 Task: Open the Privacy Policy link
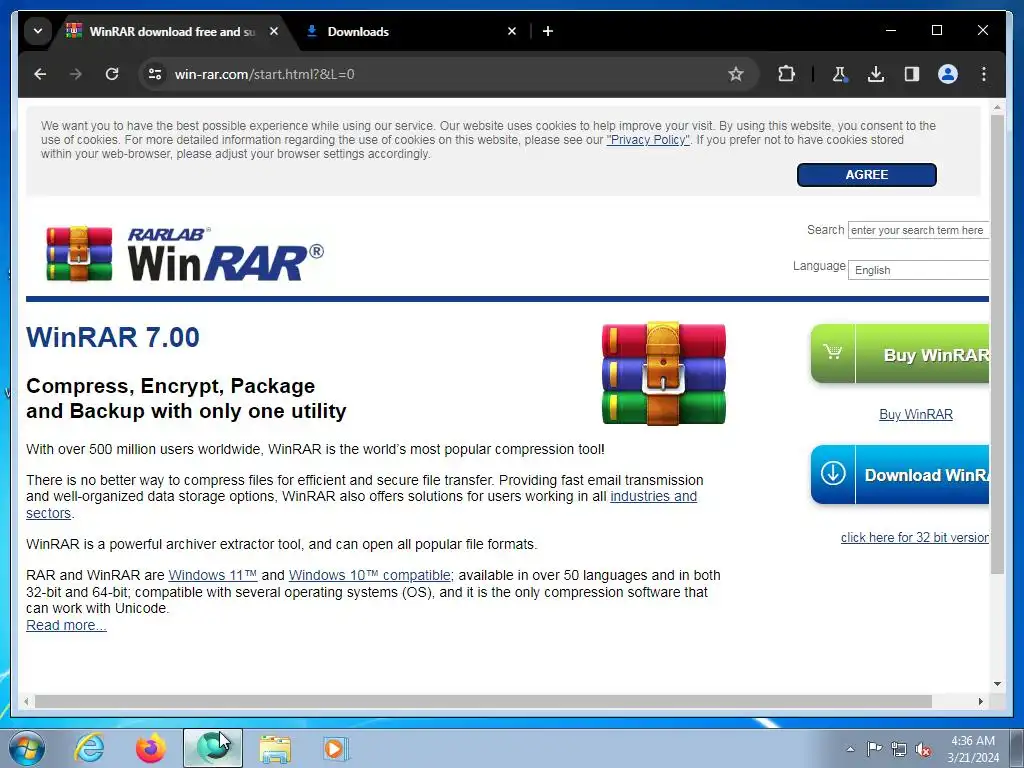tap(648, 140)
